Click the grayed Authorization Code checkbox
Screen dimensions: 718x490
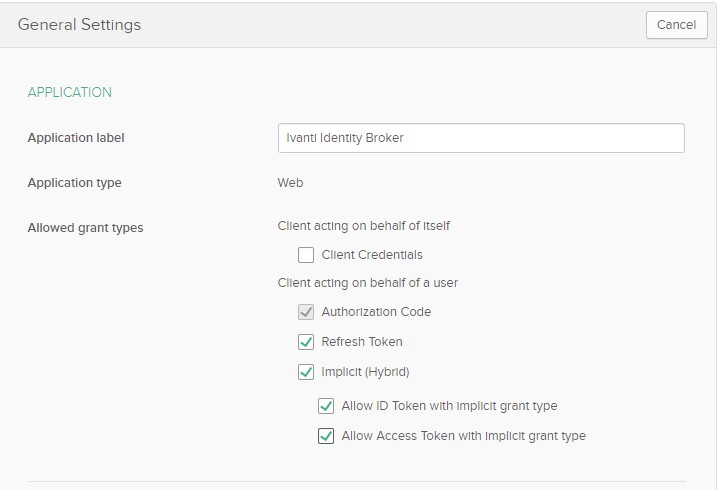306,312
